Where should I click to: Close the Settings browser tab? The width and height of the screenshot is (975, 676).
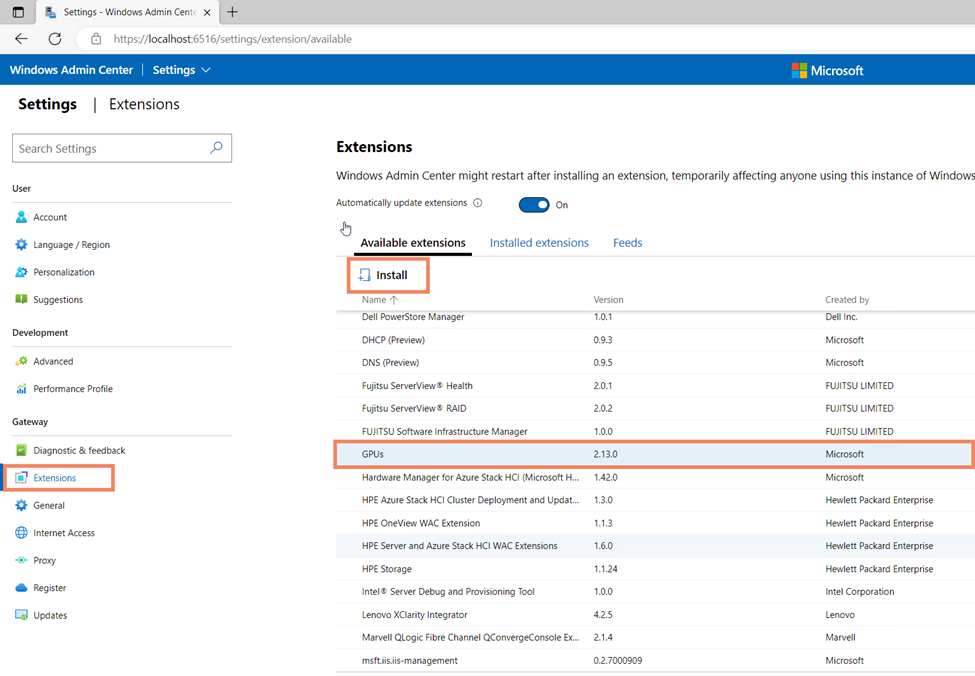(x=207, y=12)
